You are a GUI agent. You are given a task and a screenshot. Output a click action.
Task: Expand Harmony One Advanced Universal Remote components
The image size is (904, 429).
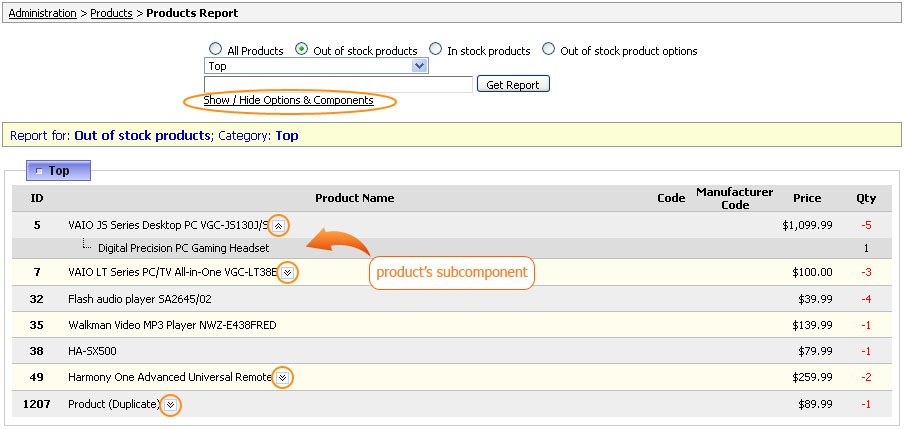click(x=282, y=378)
